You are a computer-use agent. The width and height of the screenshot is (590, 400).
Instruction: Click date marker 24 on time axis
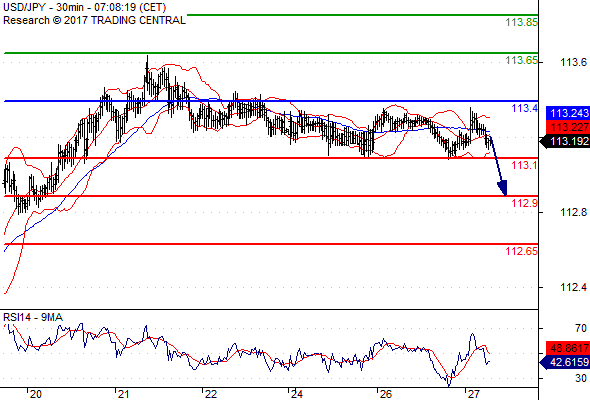(x=297, y=394)
